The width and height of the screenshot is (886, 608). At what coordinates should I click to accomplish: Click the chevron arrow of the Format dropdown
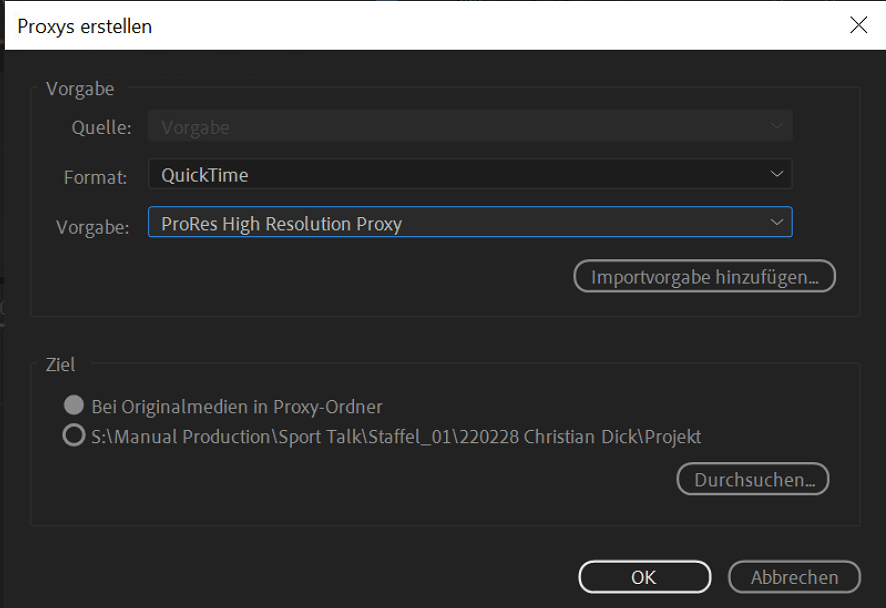pos(777,173)
